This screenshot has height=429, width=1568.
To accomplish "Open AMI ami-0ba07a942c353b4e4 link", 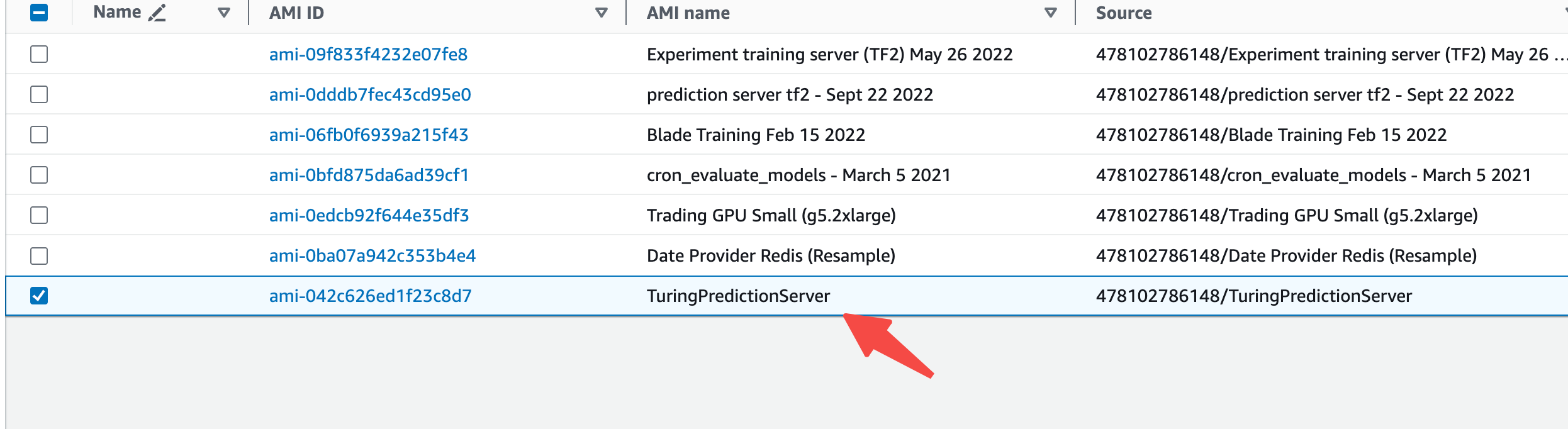I will 372,256.
